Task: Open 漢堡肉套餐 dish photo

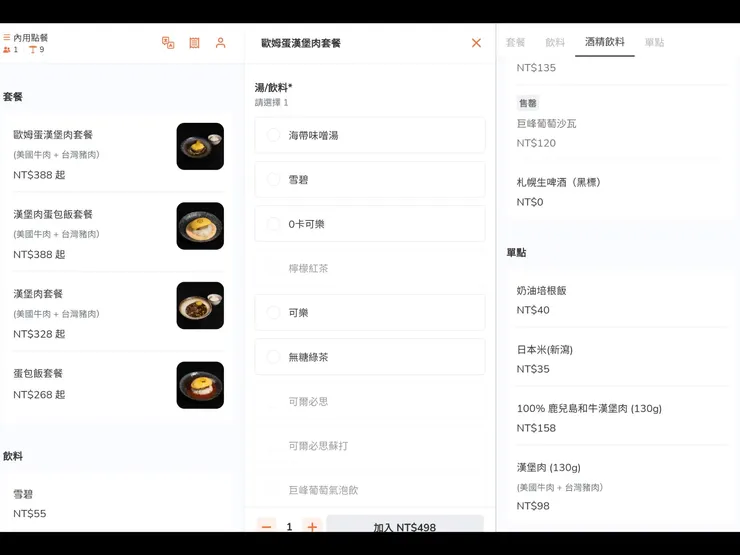Action: (200, 305)
